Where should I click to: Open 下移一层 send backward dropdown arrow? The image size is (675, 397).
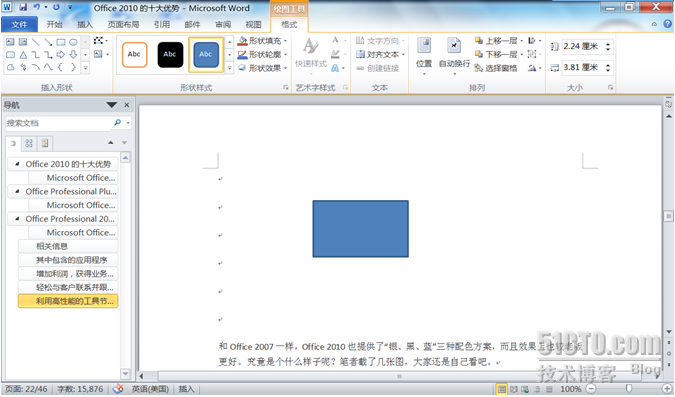[521, 55]
